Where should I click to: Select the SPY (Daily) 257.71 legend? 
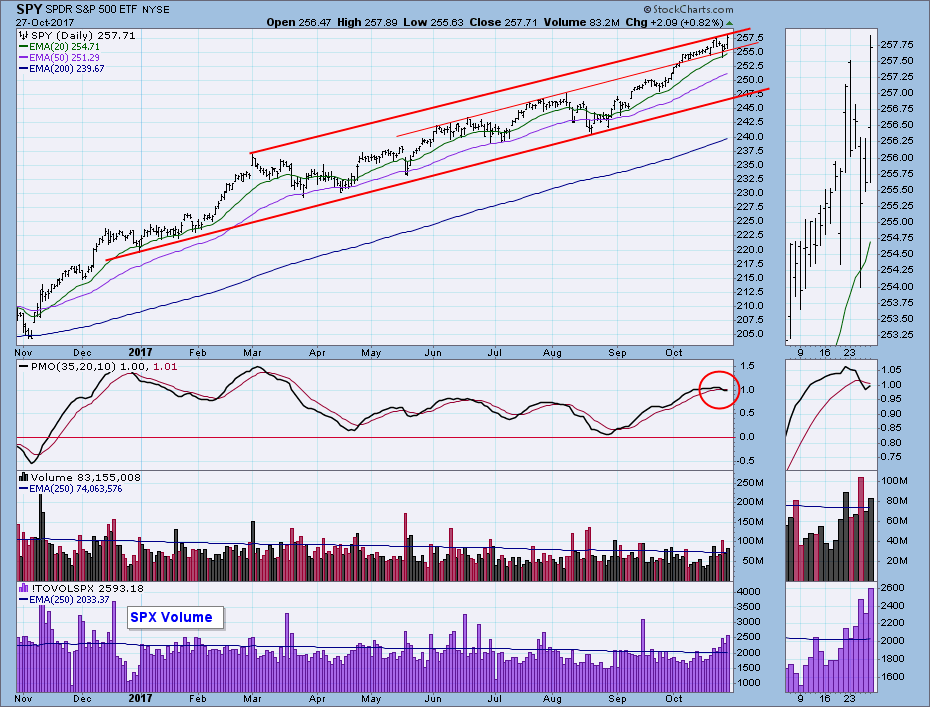coord(83,36)
